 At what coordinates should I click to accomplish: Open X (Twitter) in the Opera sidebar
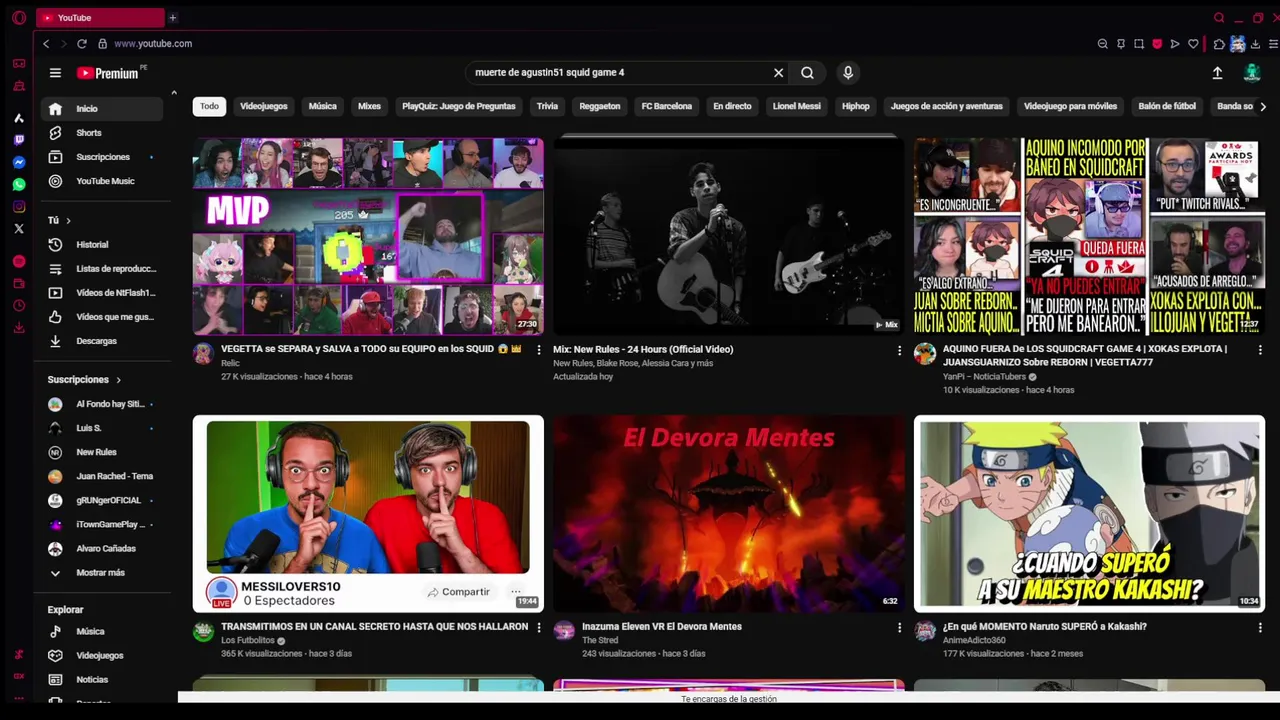pyautogui.click(x=19, y=229)
